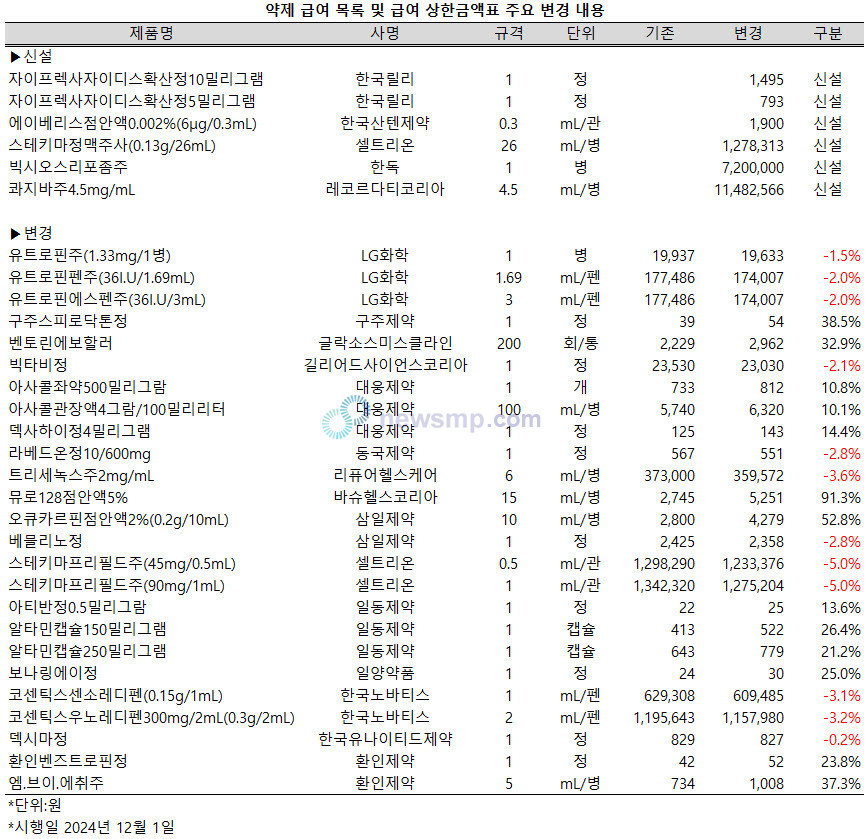Click 아티반정0.5밀리그람 product name
This screenshot has height=839, width=868.
point(77,607)
